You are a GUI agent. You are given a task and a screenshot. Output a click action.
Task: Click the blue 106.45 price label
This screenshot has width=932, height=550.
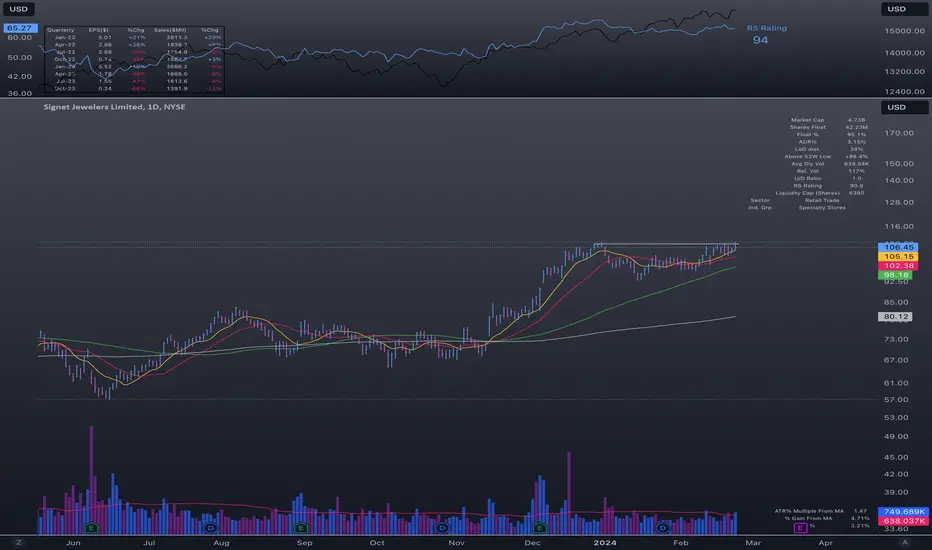tap(898, 247)
